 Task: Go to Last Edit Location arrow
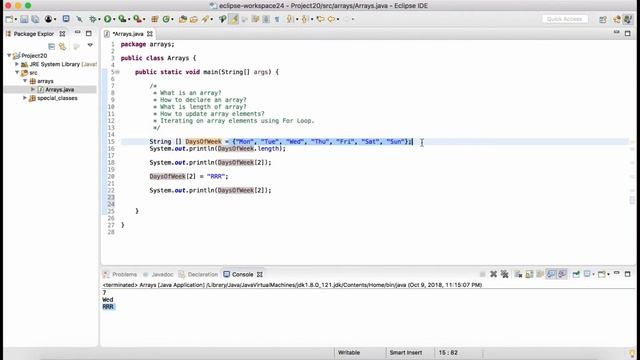(320, 19)
